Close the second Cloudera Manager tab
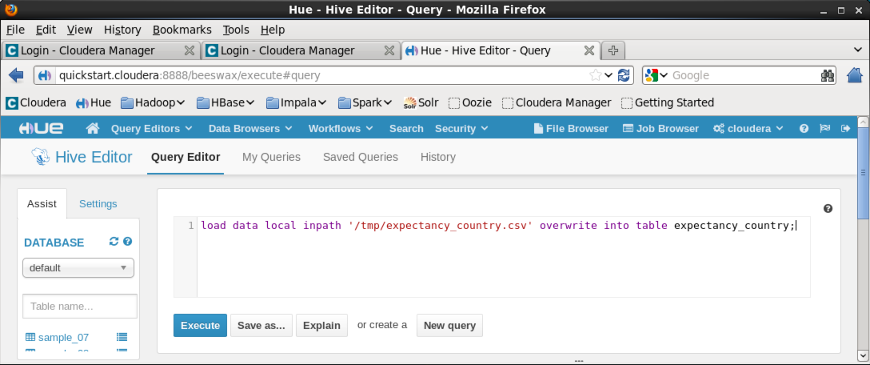Image resolution: width=870 pixels, height=365 pixels. pos(390,50)
